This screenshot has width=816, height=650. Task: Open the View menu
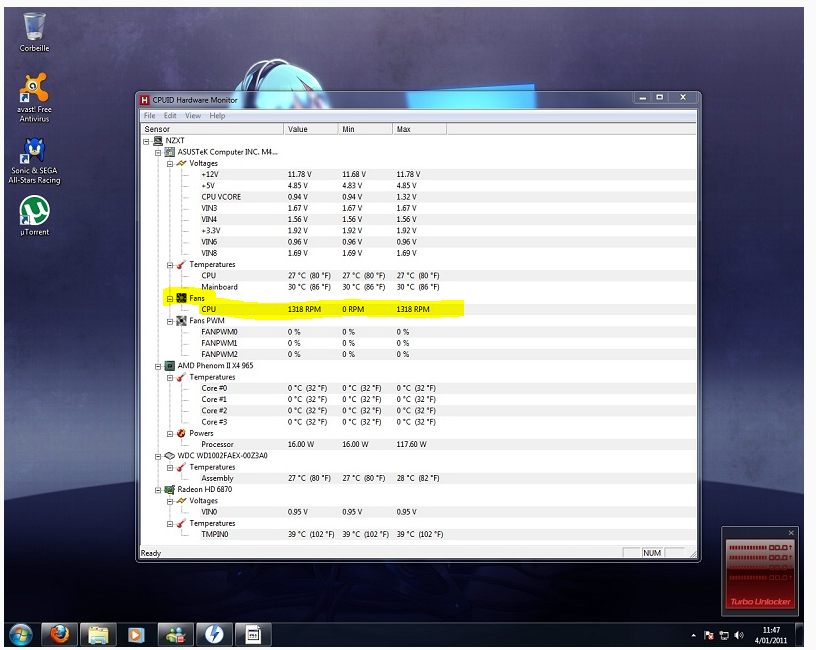point(192,116)
